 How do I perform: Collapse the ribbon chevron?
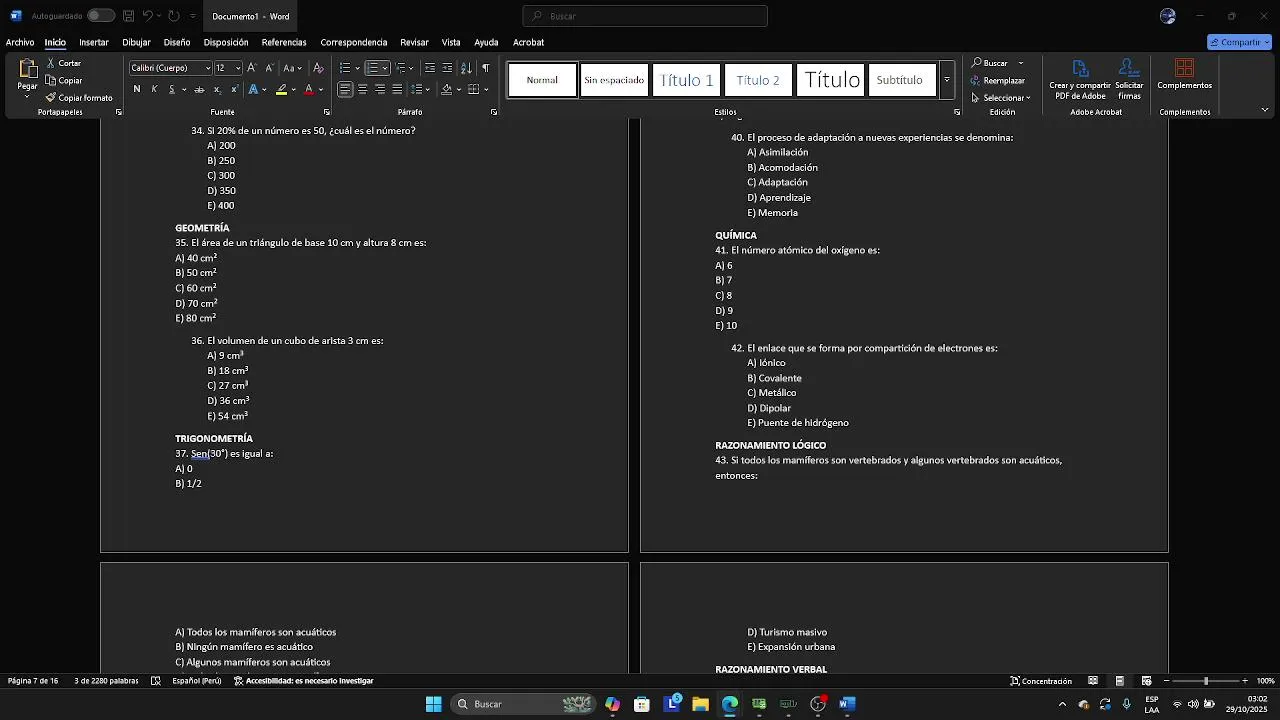coord(1265,110)
